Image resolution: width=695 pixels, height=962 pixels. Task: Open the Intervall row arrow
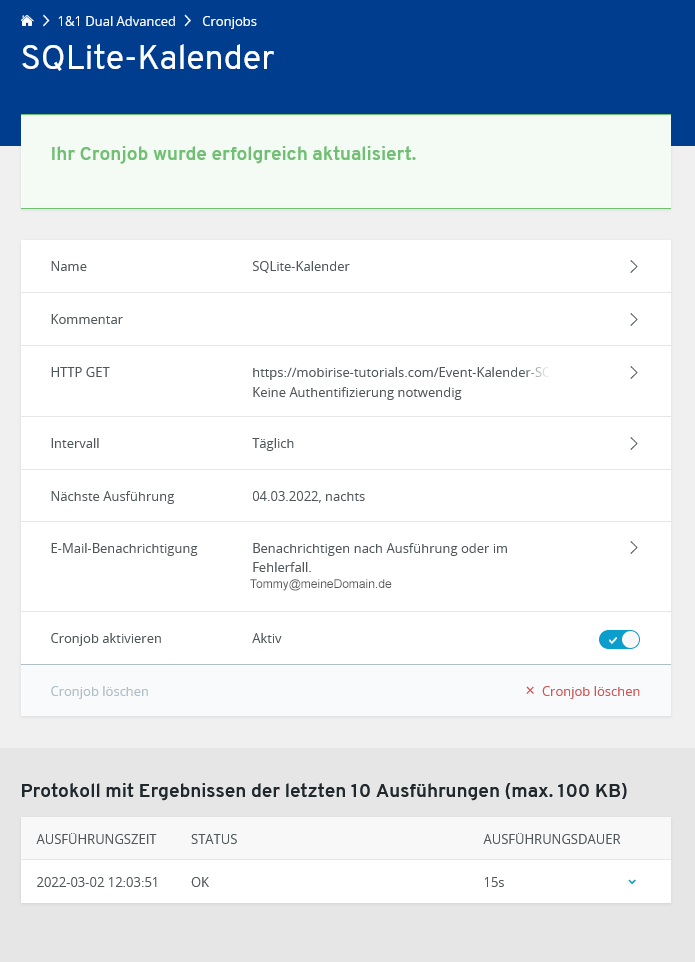pyautogui.click(x=633, y=443)
